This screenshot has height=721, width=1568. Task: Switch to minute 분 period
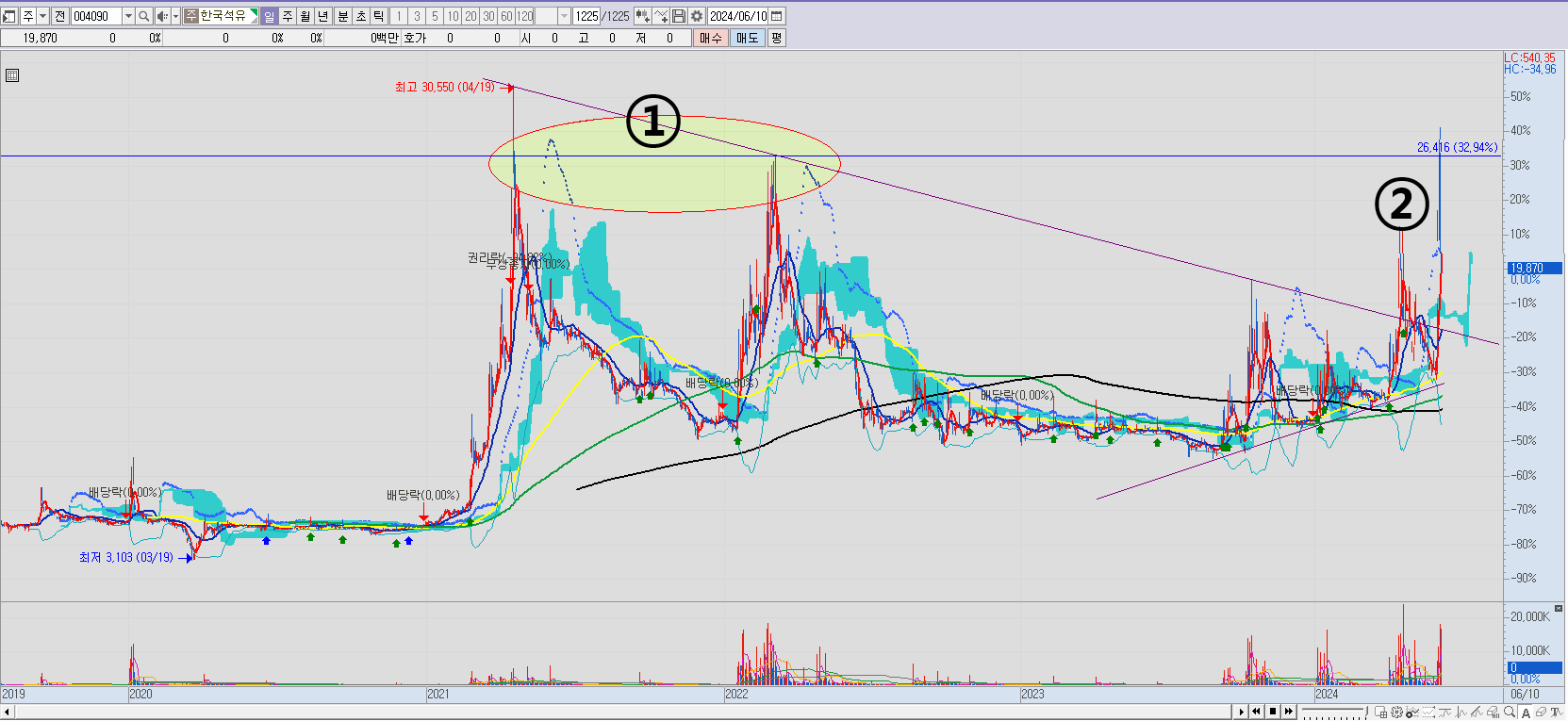[x=342, y=16]
